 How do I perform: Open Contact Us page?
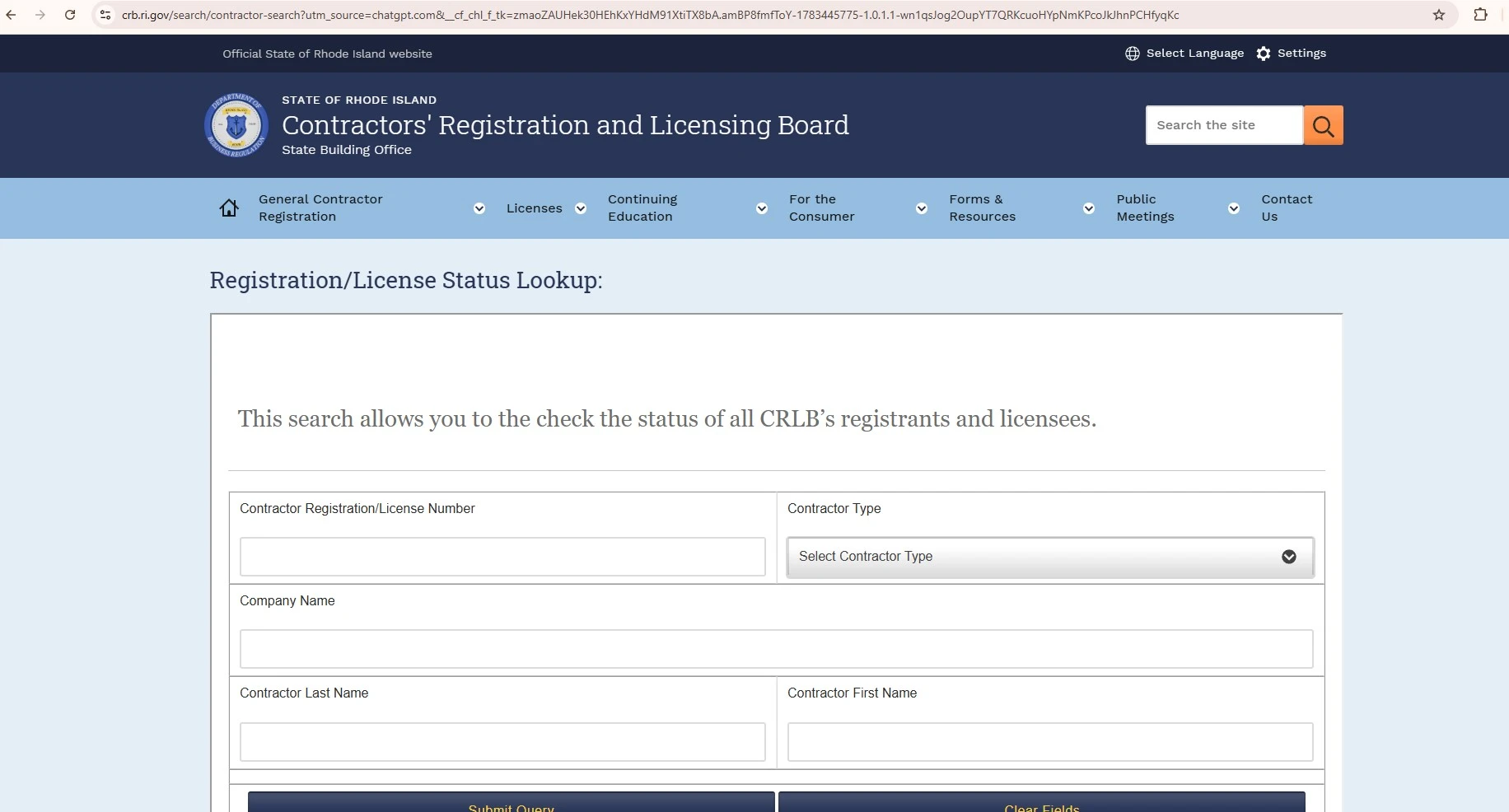pos(1287,208)
